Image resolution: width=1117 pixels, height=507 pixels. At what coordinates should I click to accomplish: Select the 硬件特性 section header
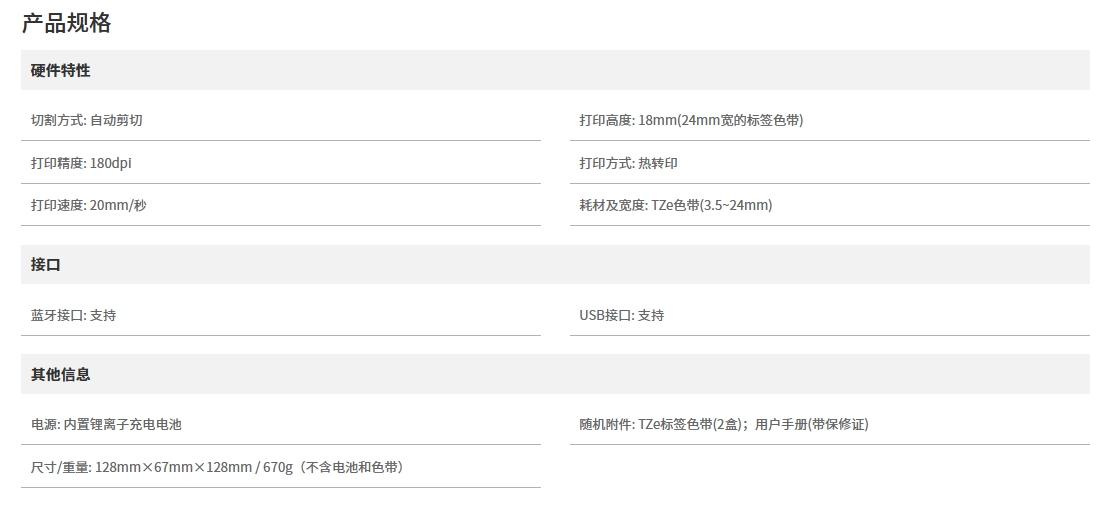coord(60,70)
